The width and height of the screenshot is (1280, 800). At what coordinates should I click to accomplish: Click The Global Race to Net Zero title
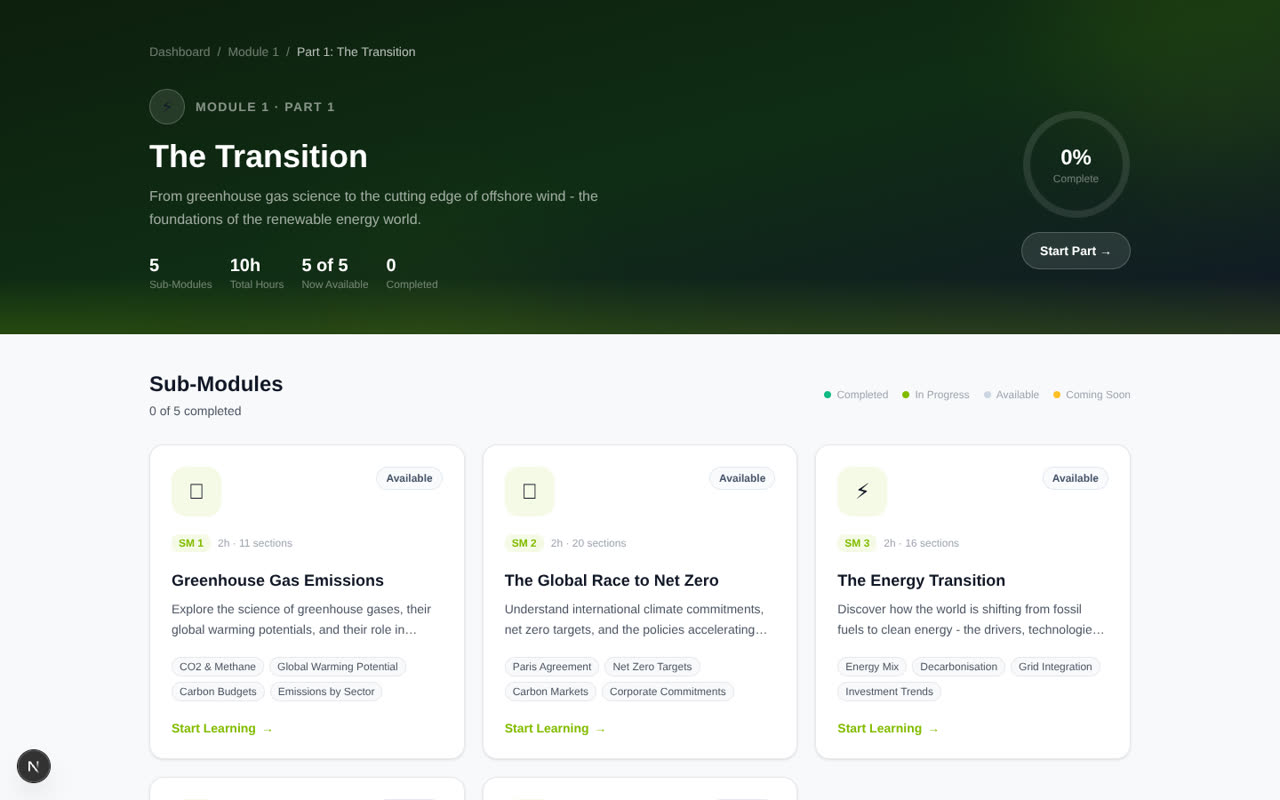(x=612, y=580)
